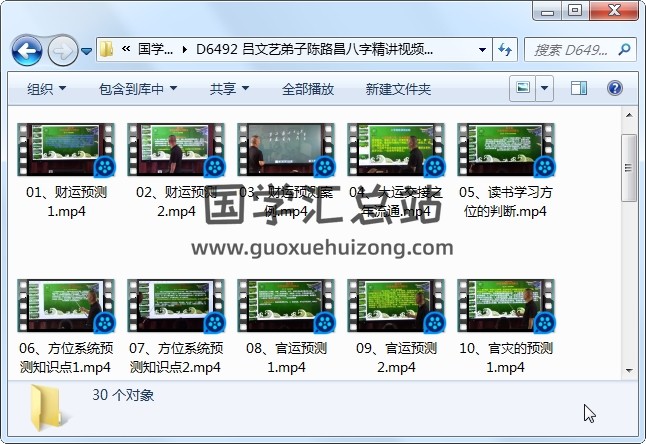Screen dimensions: 646x444
Task: Open the help question mark icon
Action: coord(614,89)
